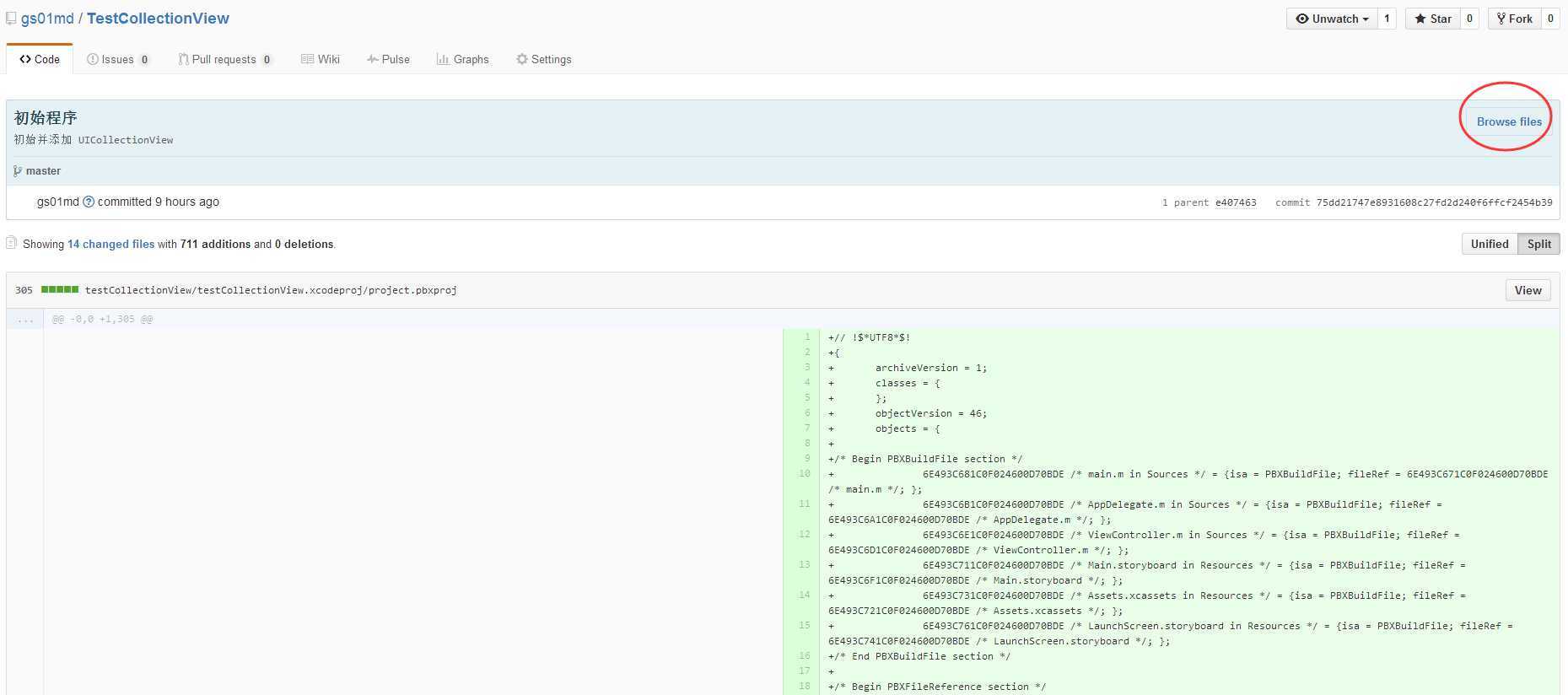Click the code line "archiveVersion = 1;"
This screenshot has width=1568, height=695.
(x=931, y=368)
